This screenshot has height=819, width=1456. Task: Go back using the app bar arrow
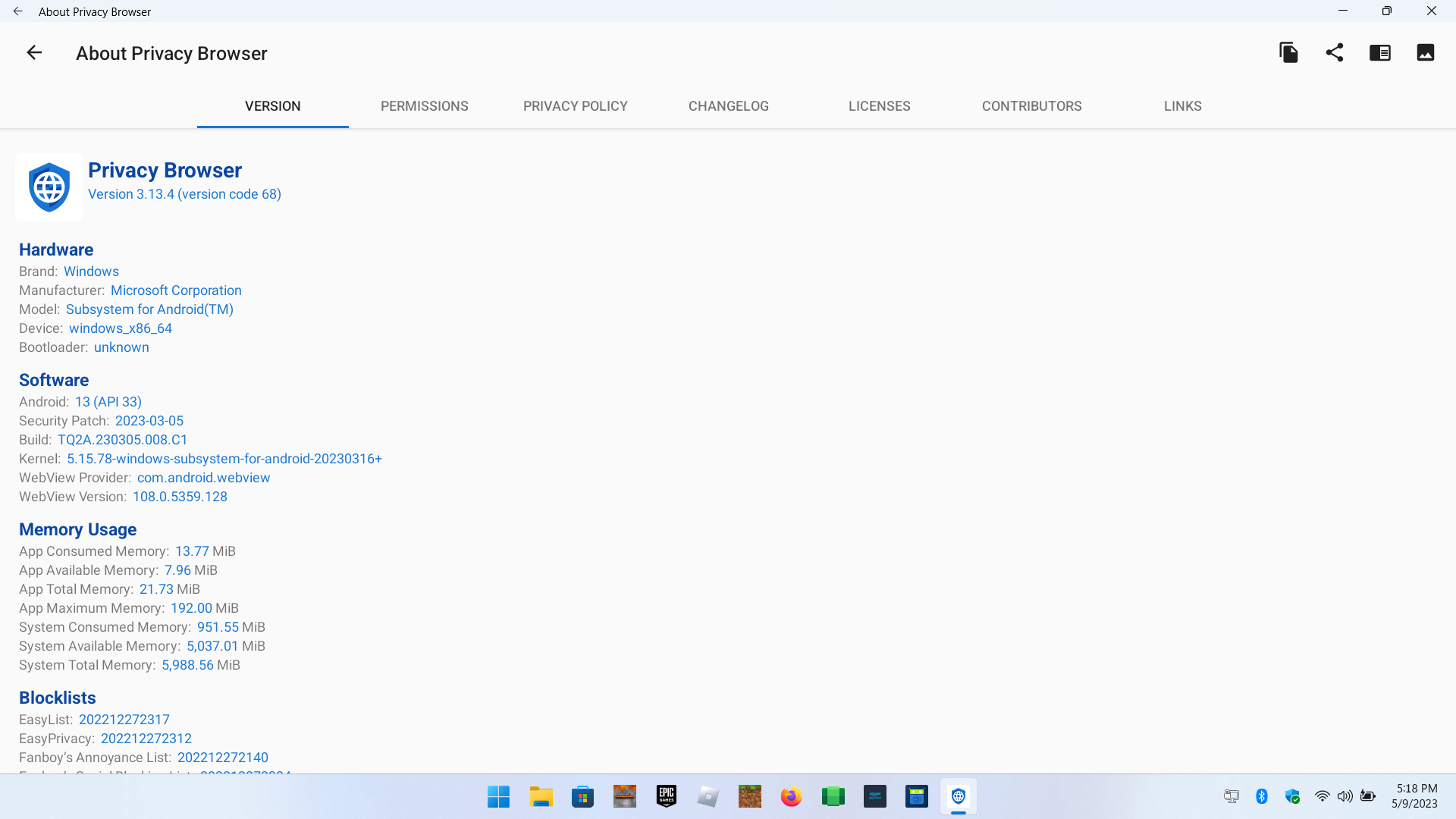(x=34, y=52)
